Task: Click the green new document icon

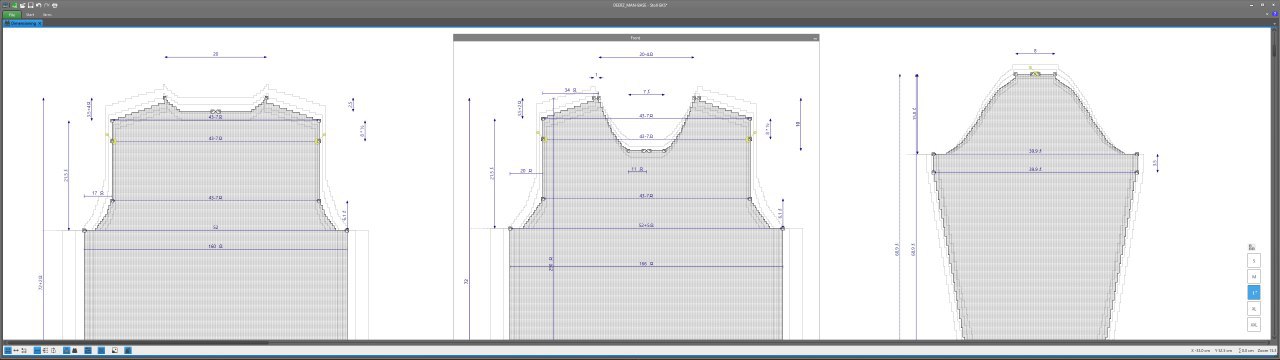Action: pos(14,5)
